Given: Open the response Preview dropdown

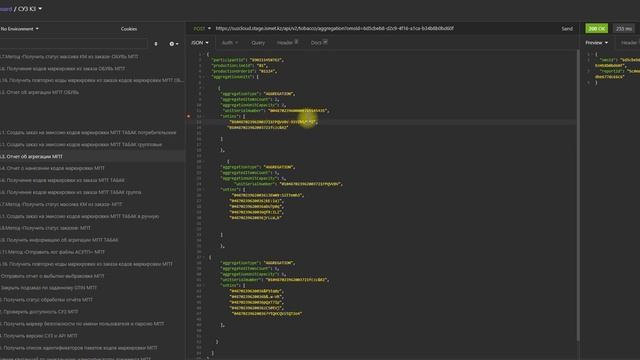Looking at the screenshot, I should [x=596, y=43].
